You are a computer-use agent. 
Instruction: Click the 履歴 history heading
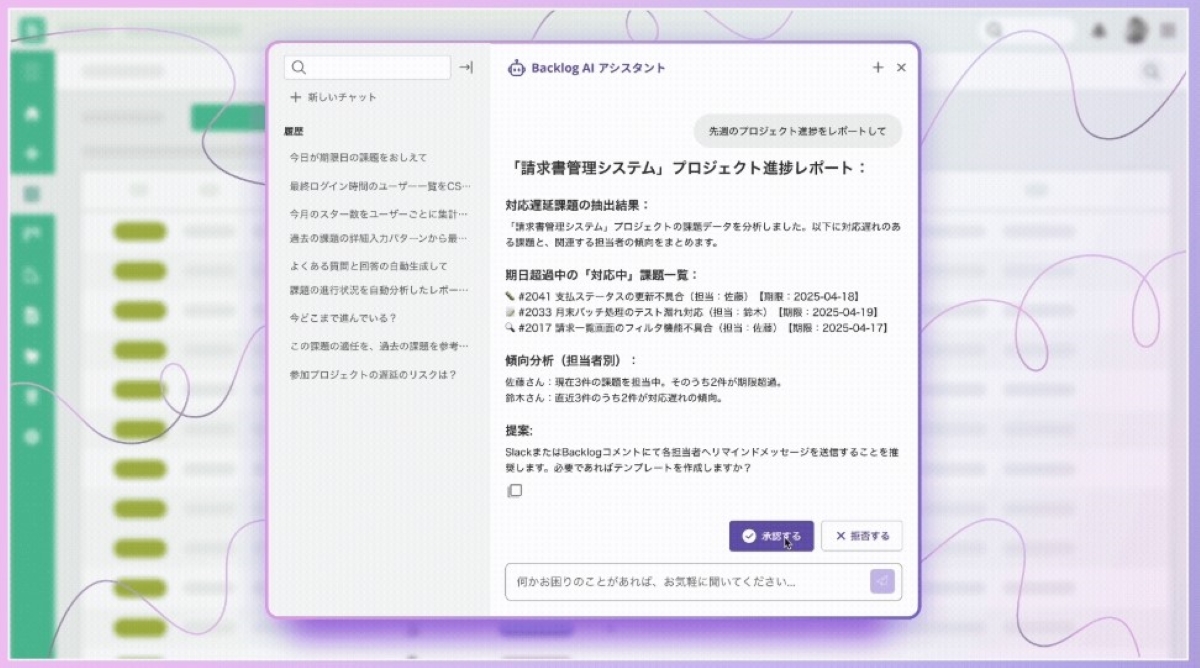[x=293, y=131]
